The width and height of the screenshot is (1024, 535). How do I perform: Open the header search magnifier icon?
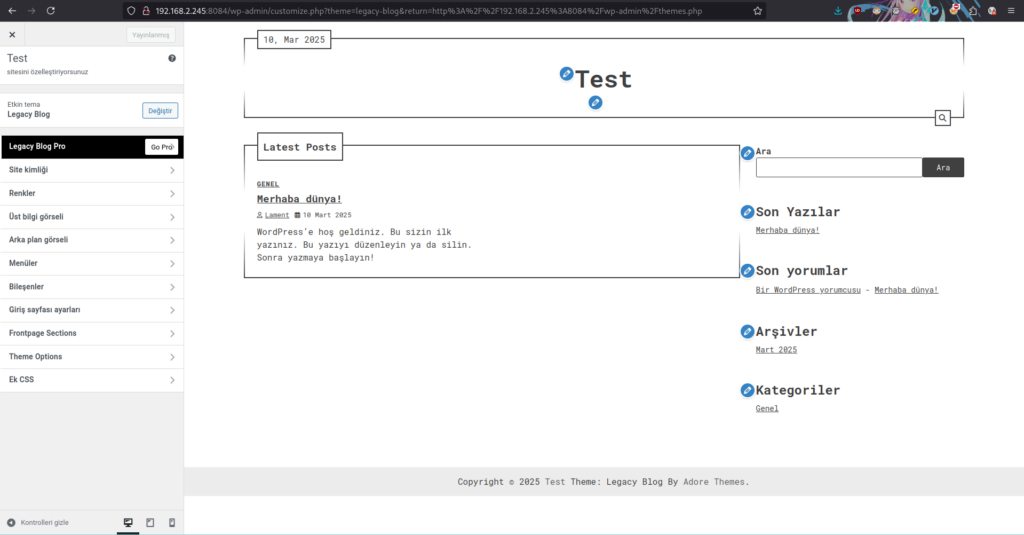tap(942, 119)
